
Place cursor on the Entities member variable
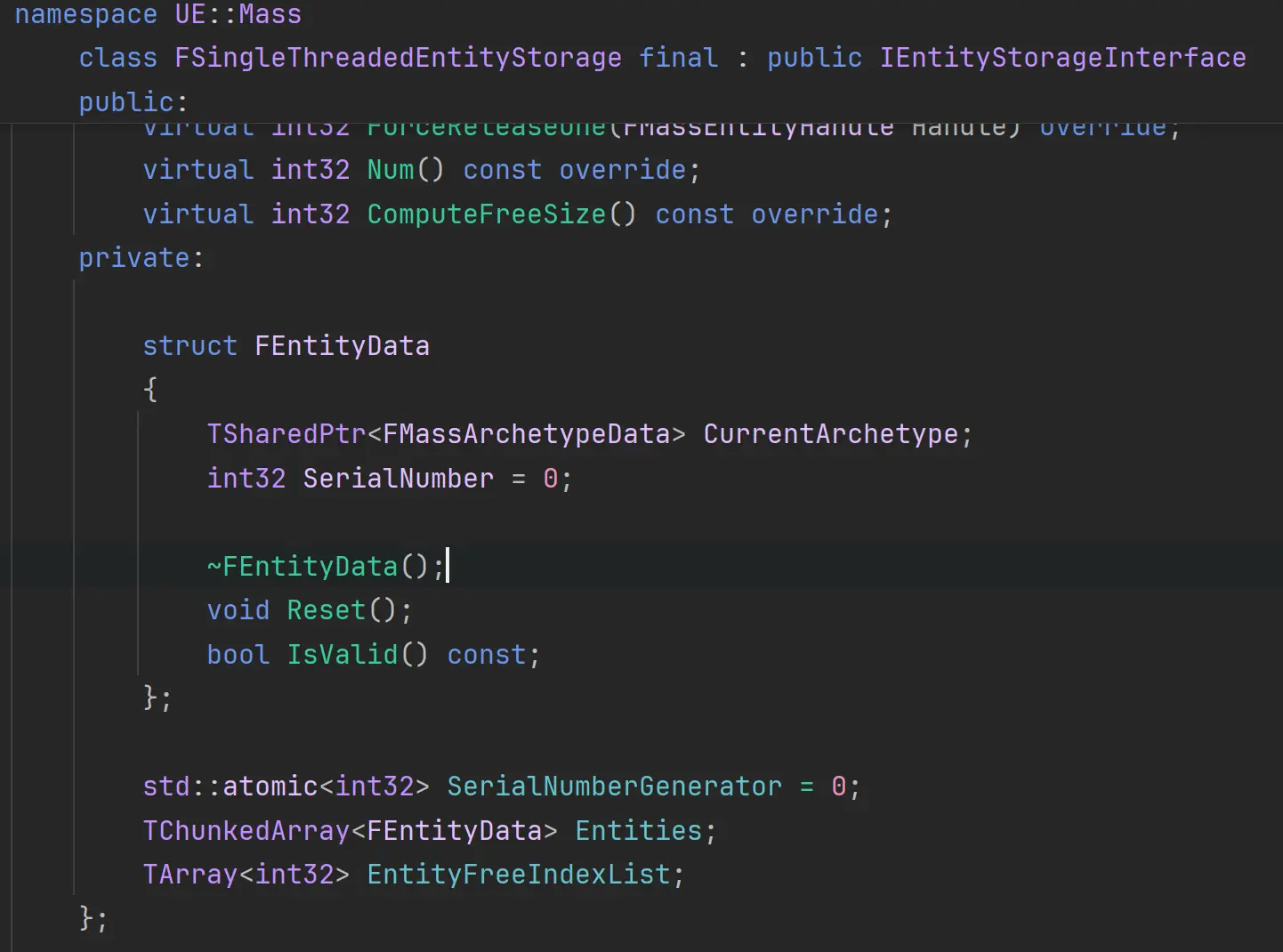tap(638, 831)
